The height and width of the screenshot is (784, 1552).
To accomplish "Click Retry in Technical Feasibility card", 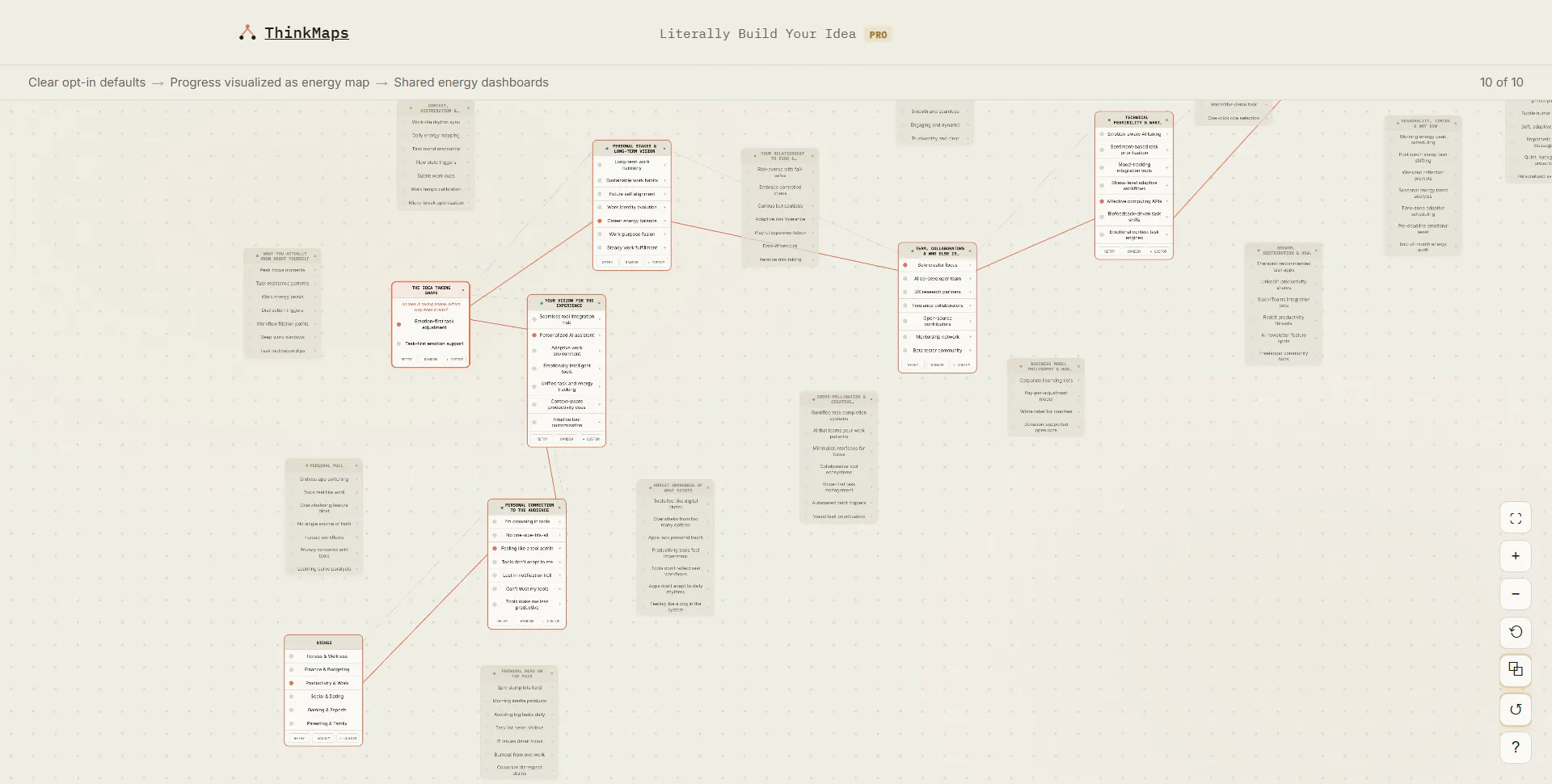I will (x=1110, y=251).
